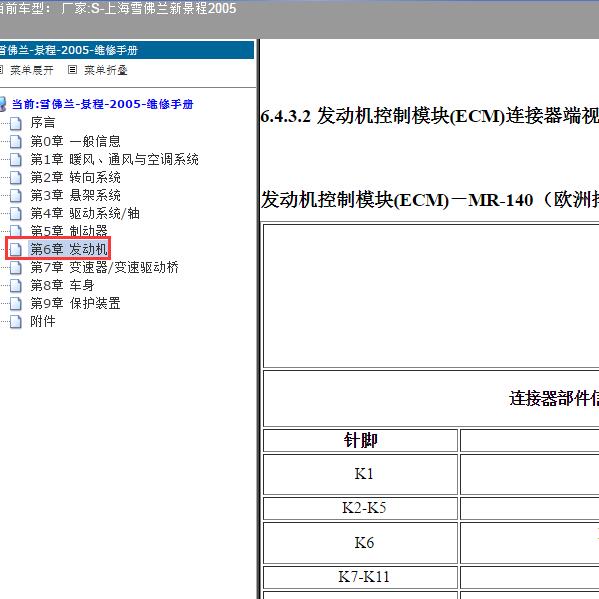
Task: Click the 发动机控制模块(ECM)-MR-140 subheading
Action: tap(429, 200)
